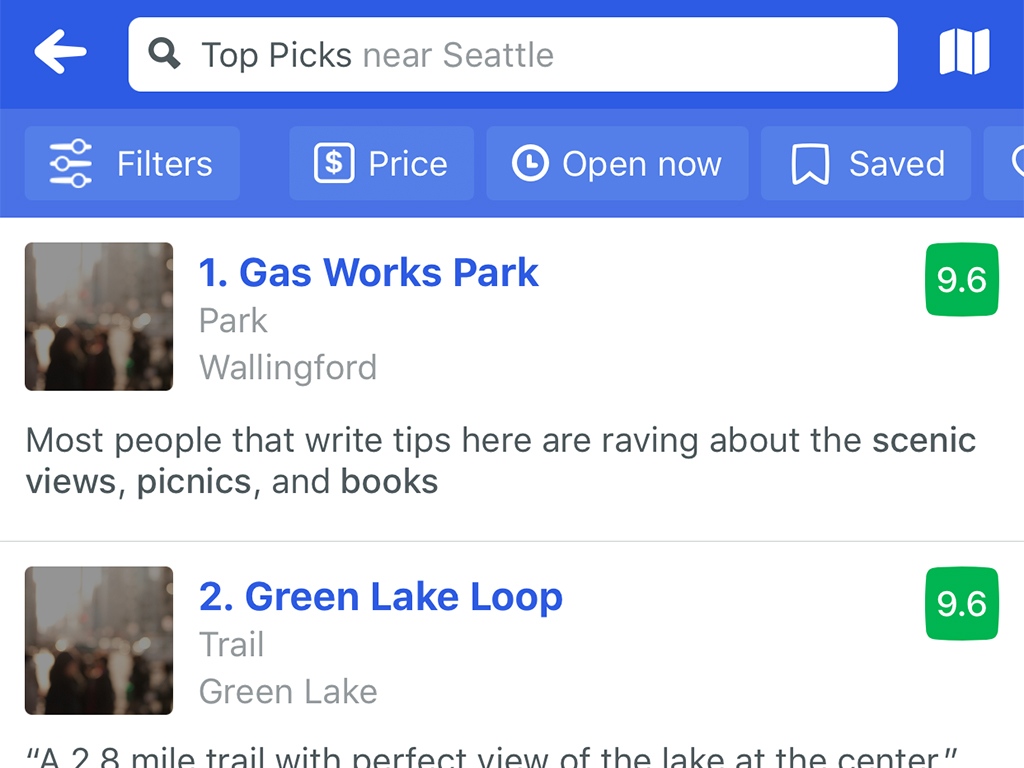Click the 9.6 rating badge for Gas Works Park

tap(961, 280)
